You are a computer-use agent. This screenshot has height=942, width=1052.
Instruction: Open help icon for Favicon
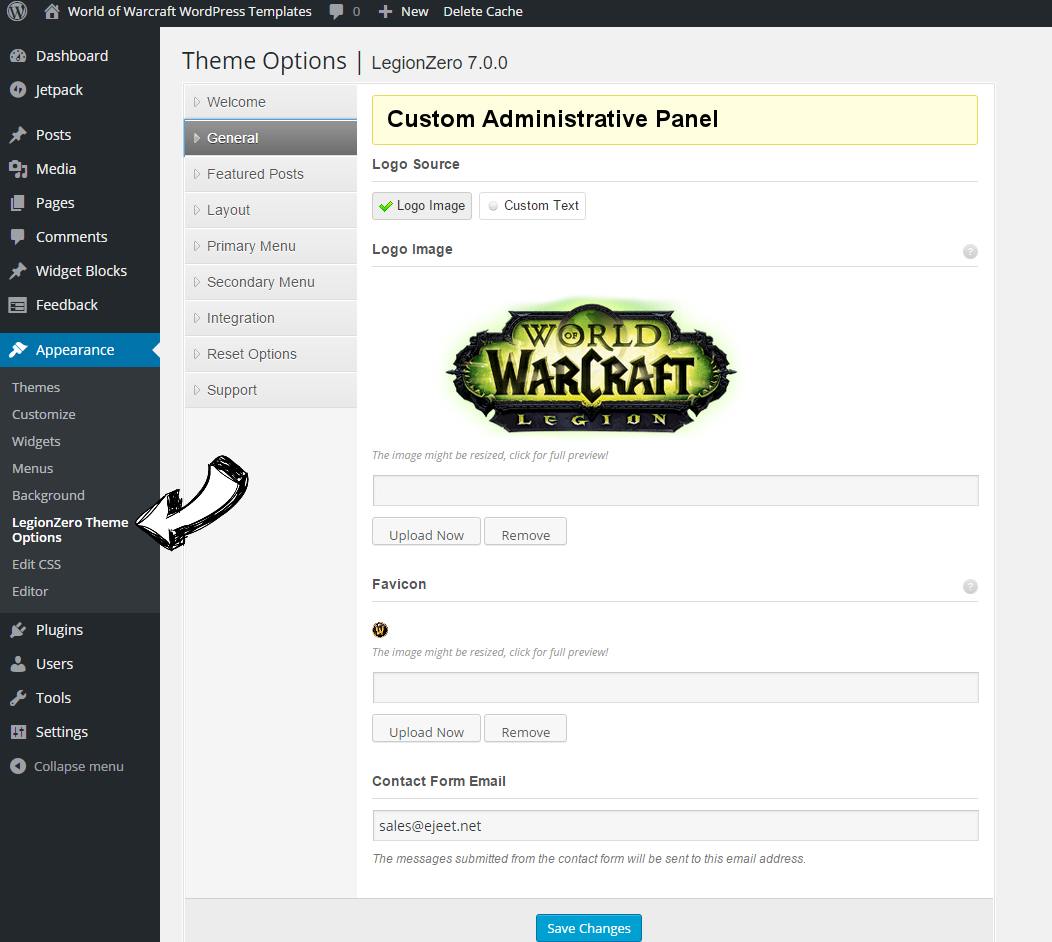[970, 586]
